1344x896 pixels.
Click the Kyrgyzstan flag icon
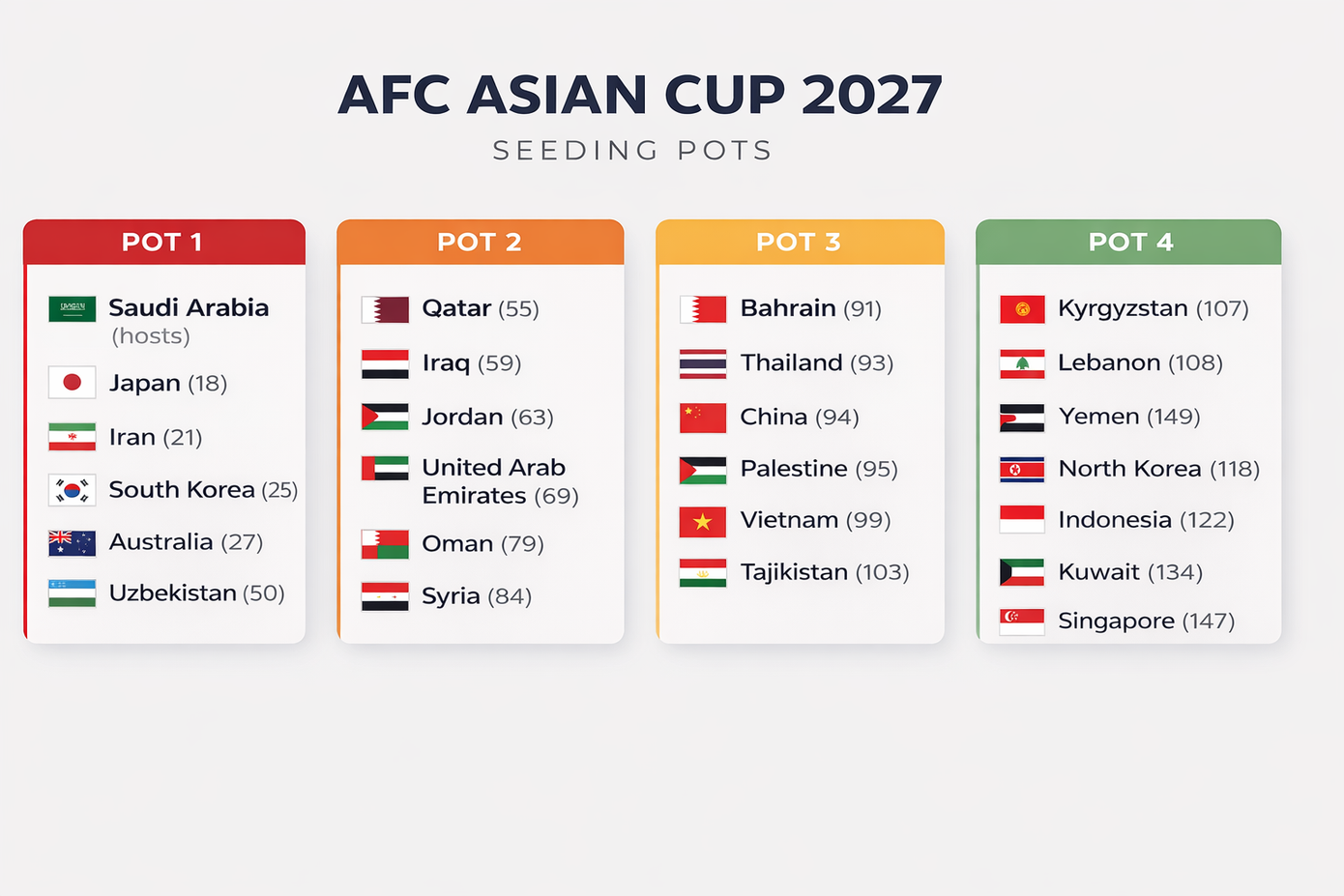point(1022,309)
